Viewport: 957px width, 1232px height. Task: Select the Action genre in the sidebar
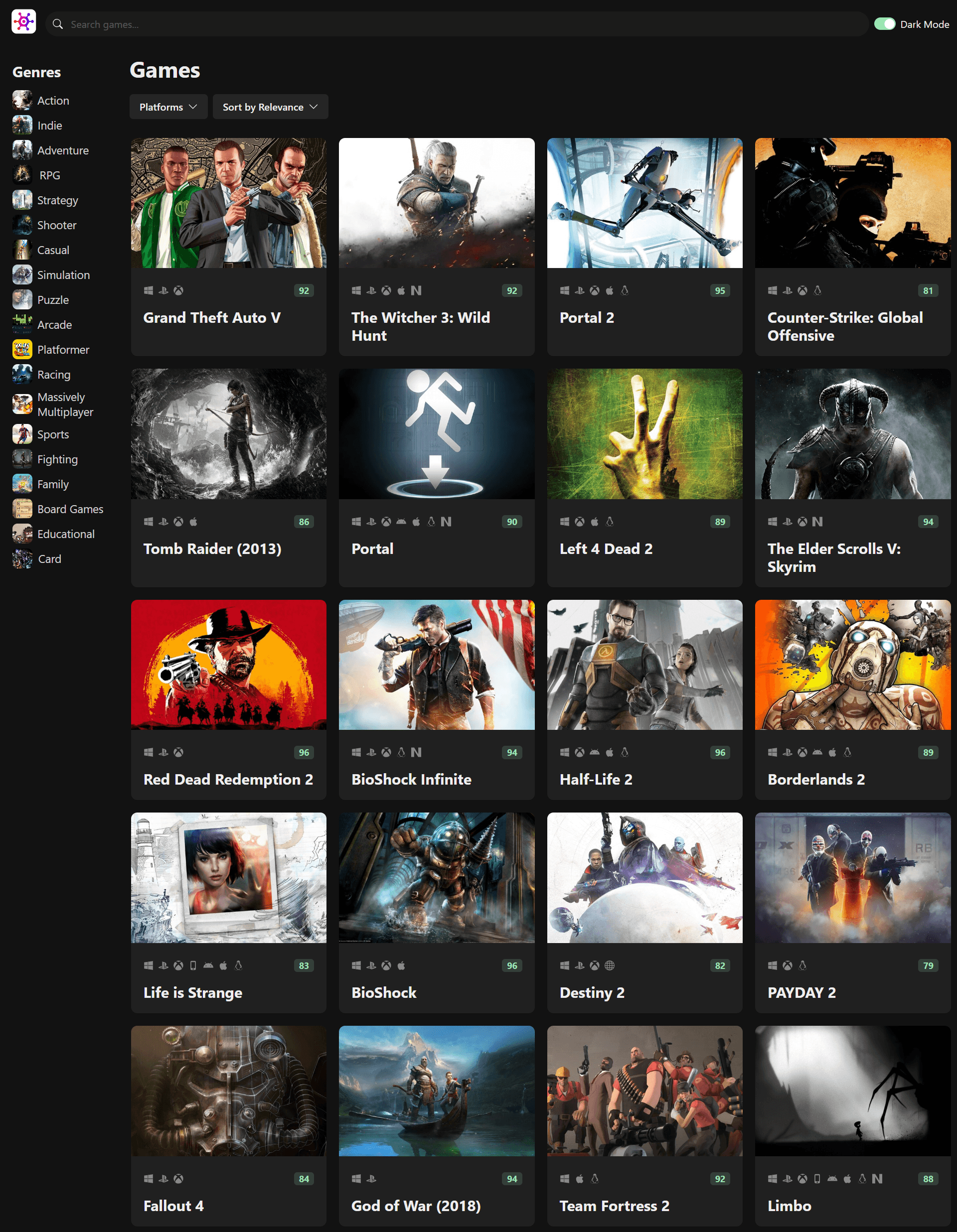point(53,100)
